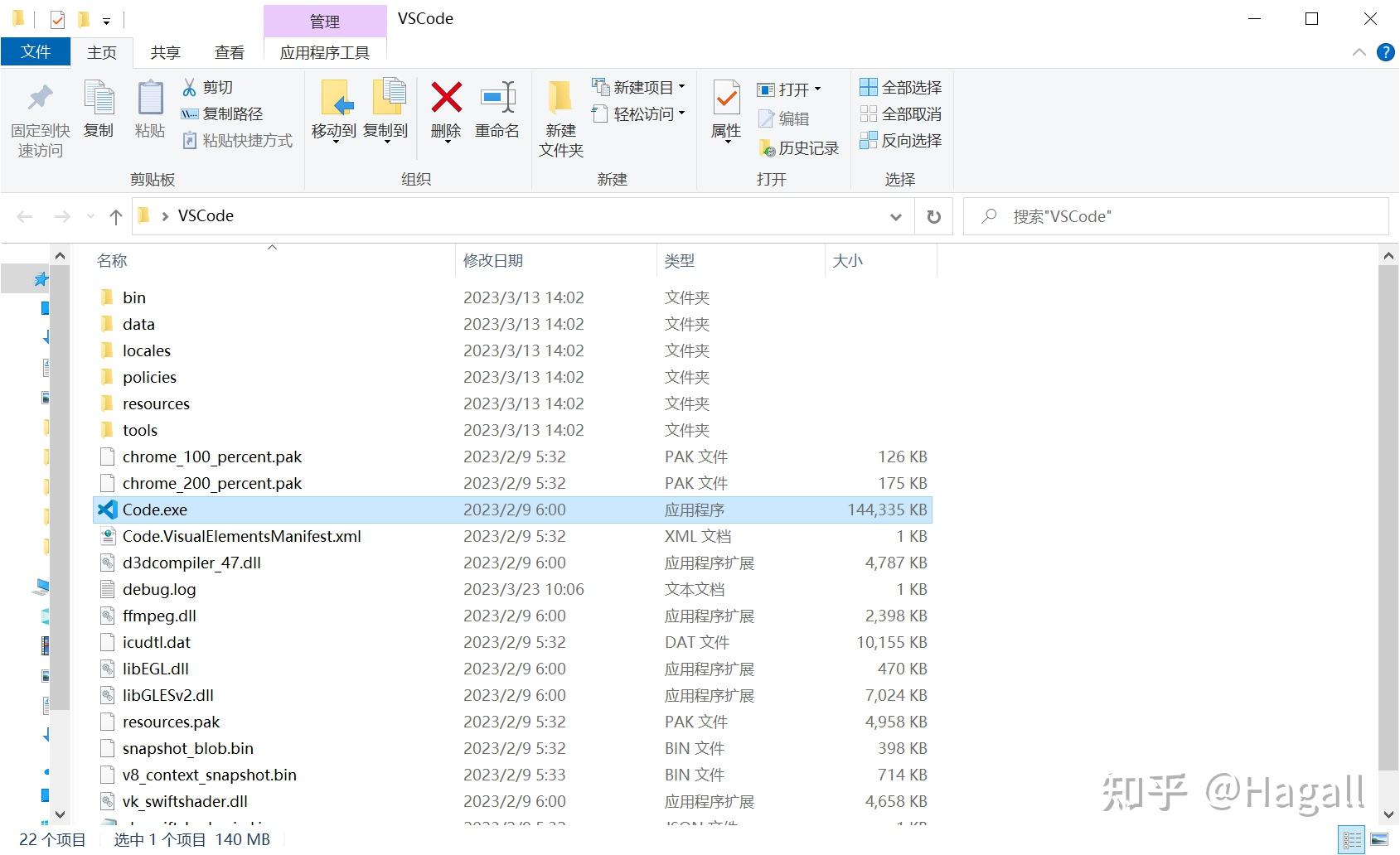The width and height of the screenshot is (1400, 855).
Task: Expand the address bar history dropdown
Action: pyautogui.click(x=895, y=216)
